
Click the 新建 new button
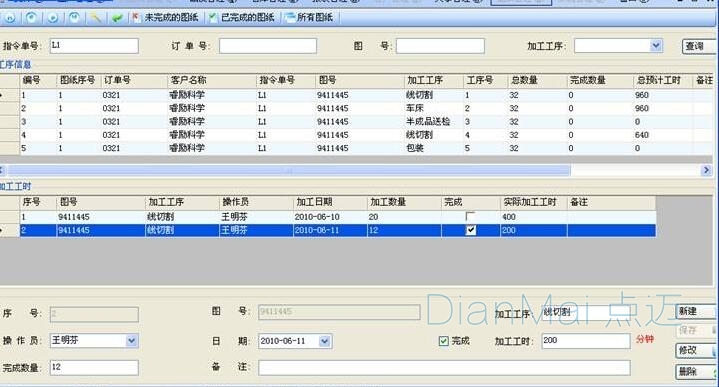pos(696,311)
